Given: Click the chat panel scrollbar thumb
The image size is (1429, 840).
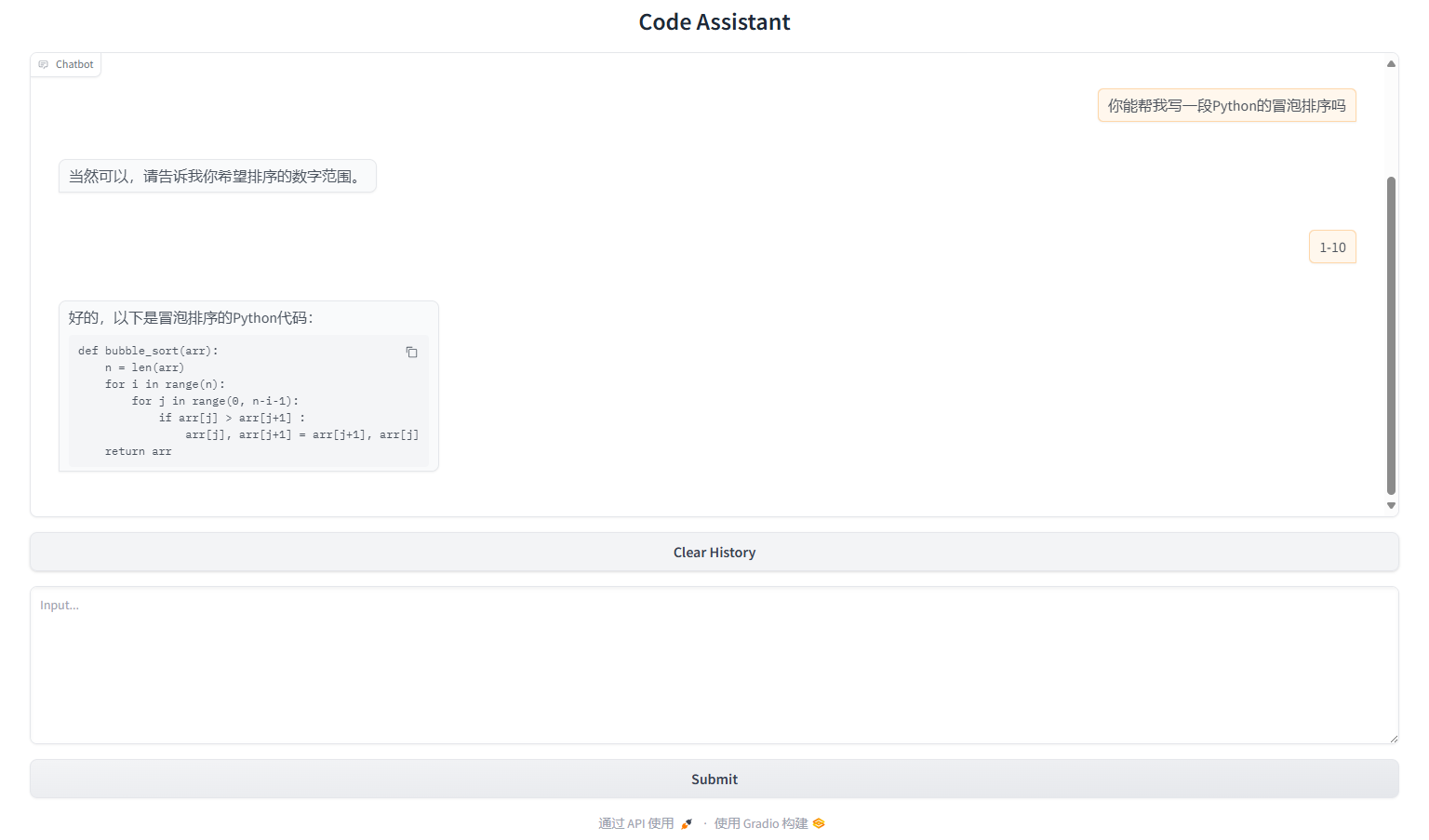Looking at the screenshot, I should click(x=1391, y=335).
